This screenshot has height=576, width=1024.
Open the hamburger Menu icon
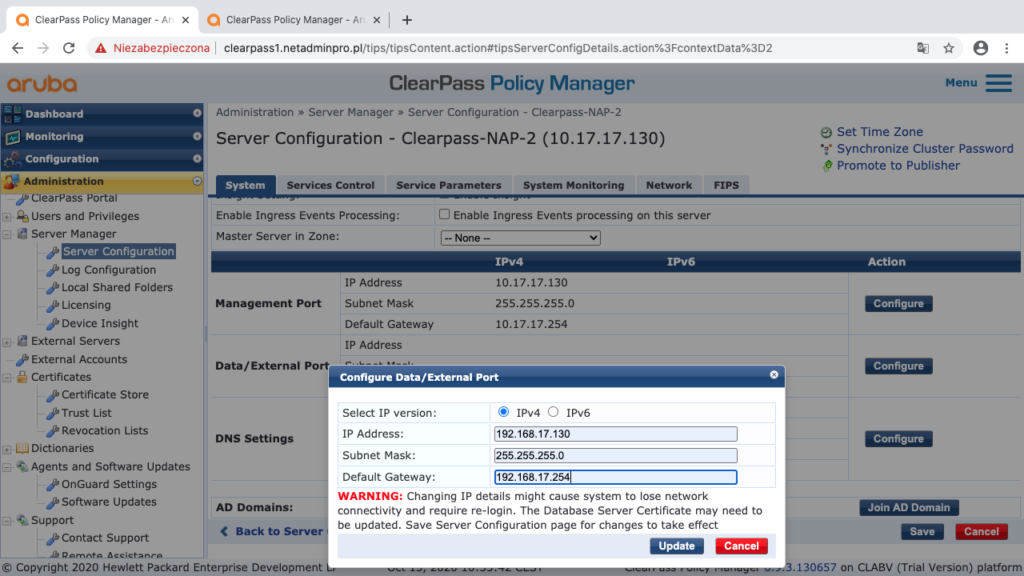click(x=999, y=83)
